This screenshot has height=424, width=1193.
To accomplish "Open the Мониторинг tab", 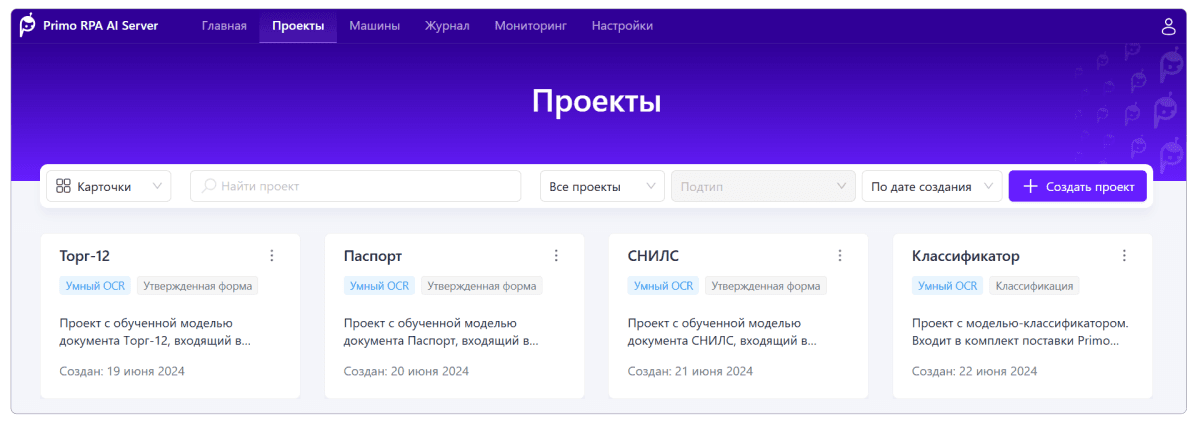I will [x=530, y=26].
